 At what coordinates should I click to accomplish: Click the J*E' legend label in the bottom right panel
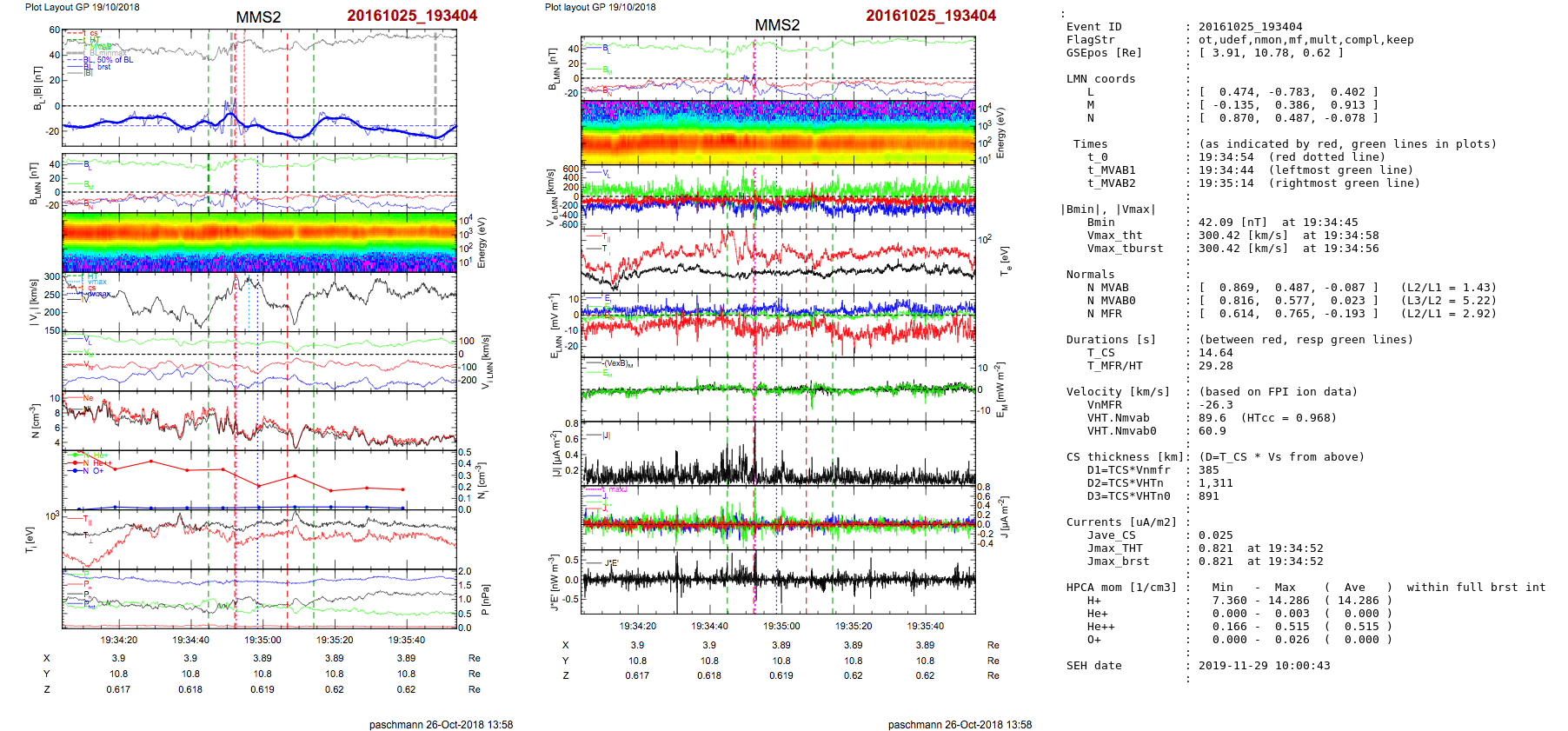tap(611, 563)
